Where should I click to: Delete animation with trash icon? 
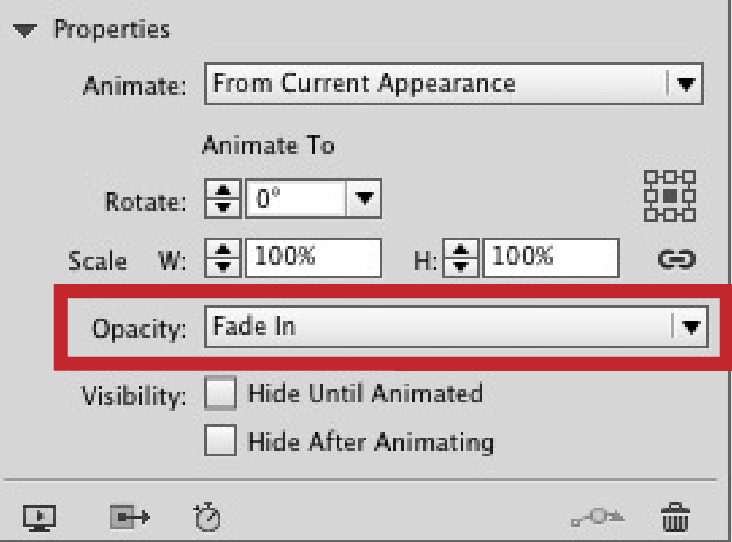[x=676, y=517]
